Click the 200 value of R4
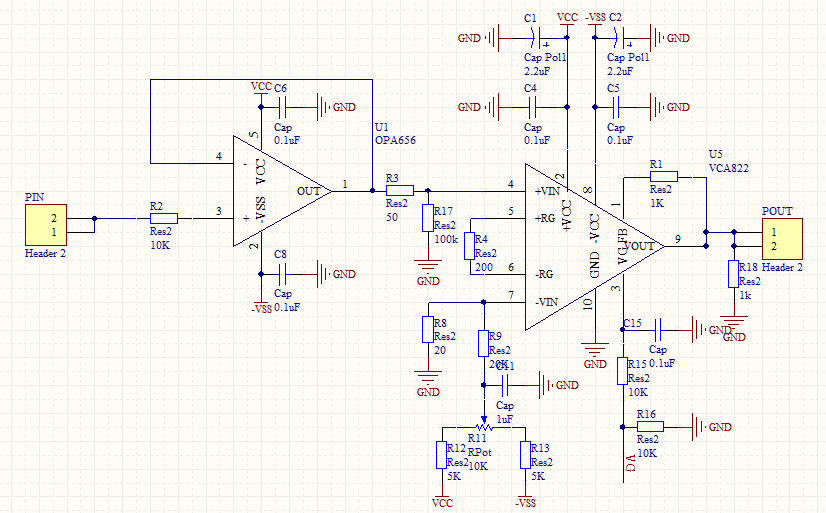 [484, 267]
